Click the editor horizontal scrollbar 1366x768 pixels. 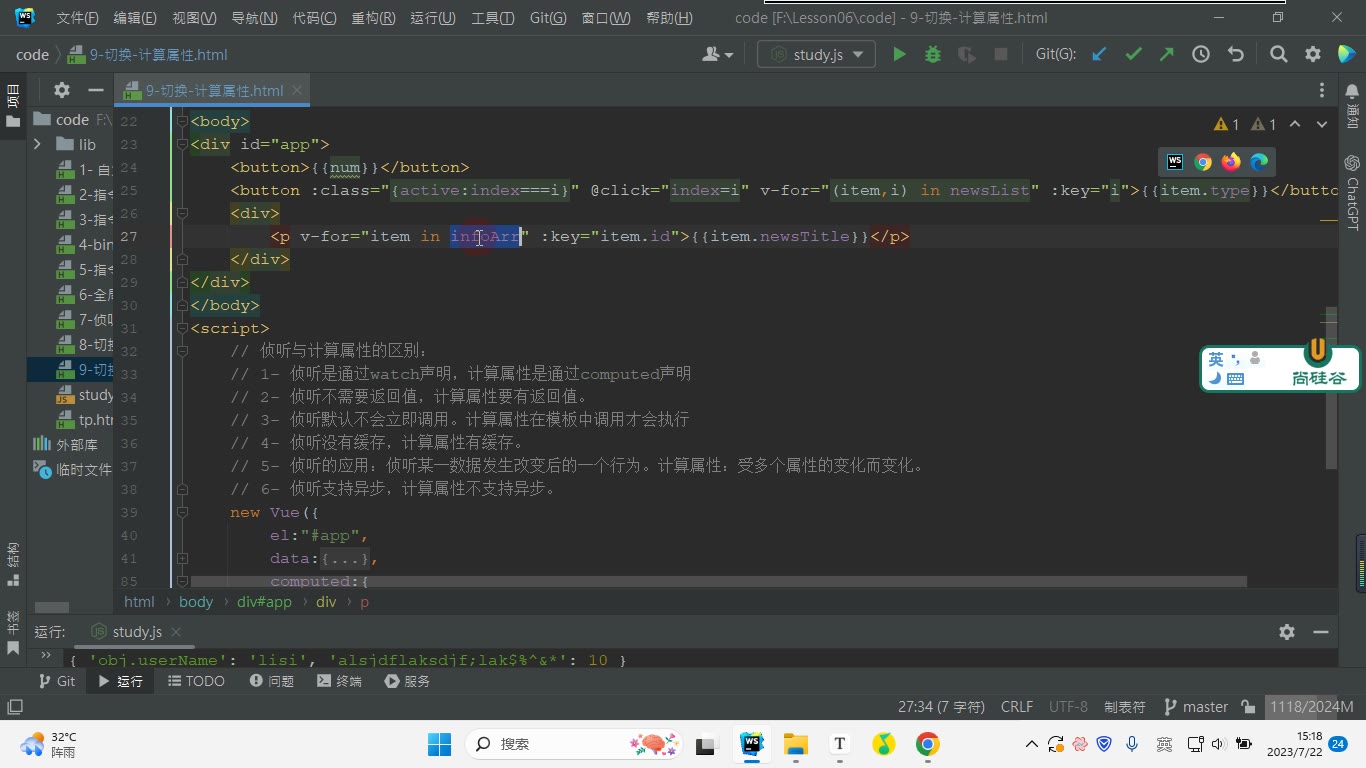[718, 581]
